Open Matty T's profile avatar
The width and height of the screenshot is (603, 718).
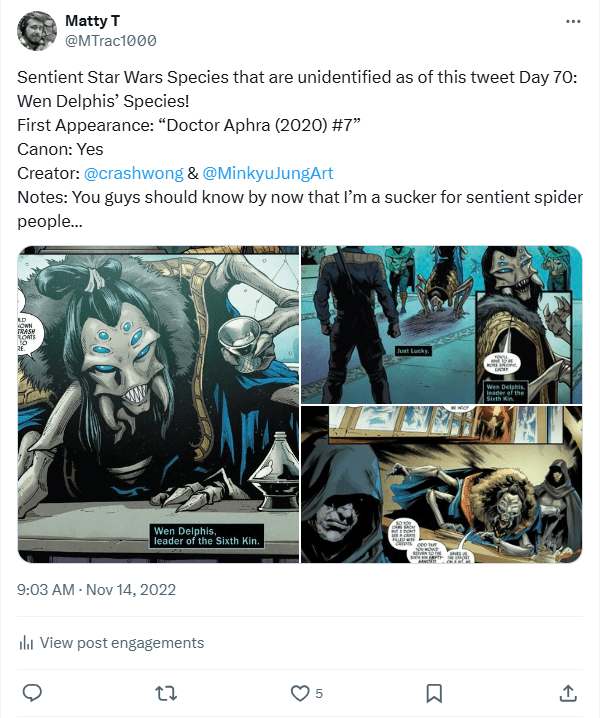click(37, 31)
